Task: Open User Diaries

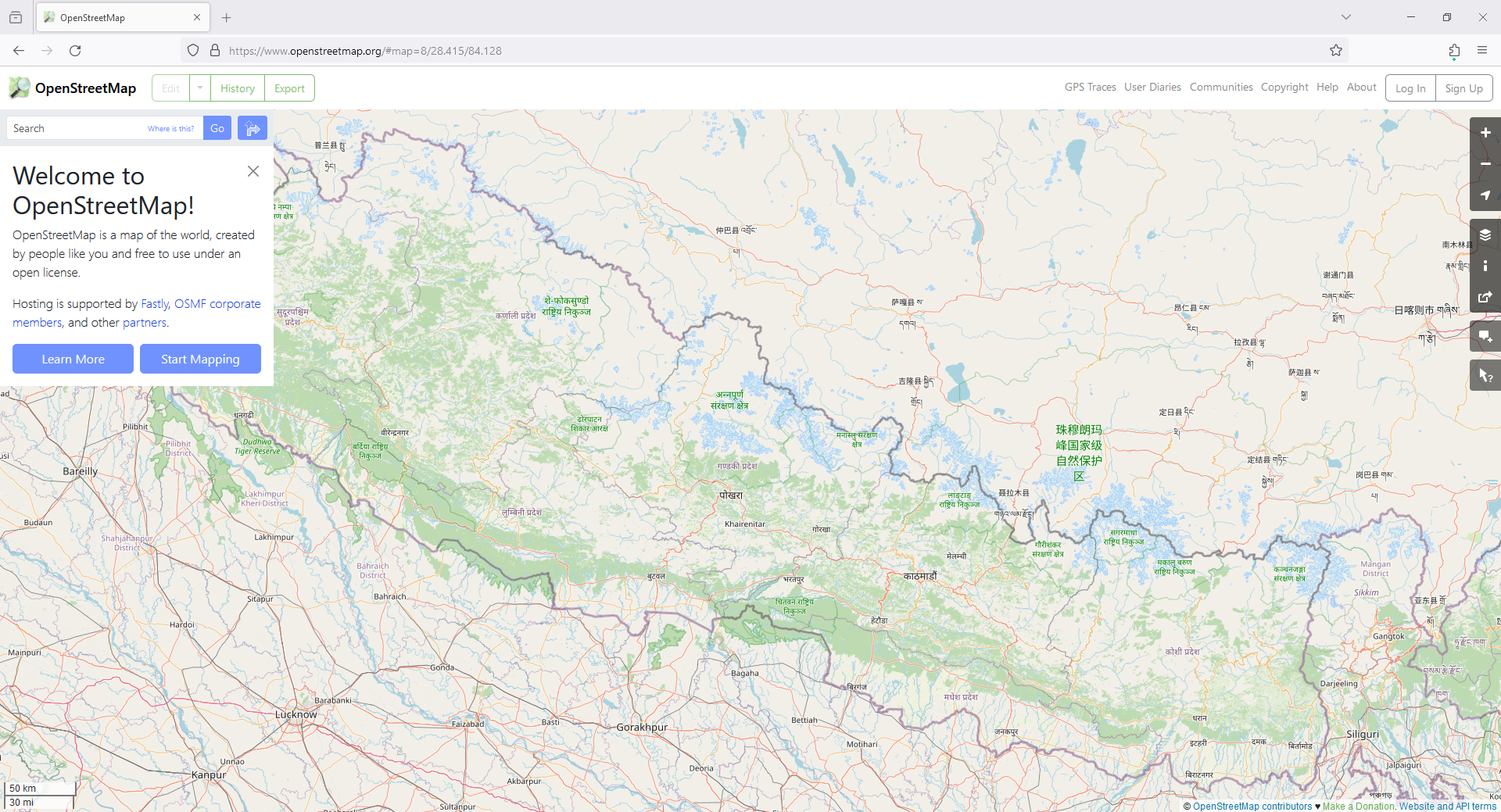Action: click(x=1152, y=87)
